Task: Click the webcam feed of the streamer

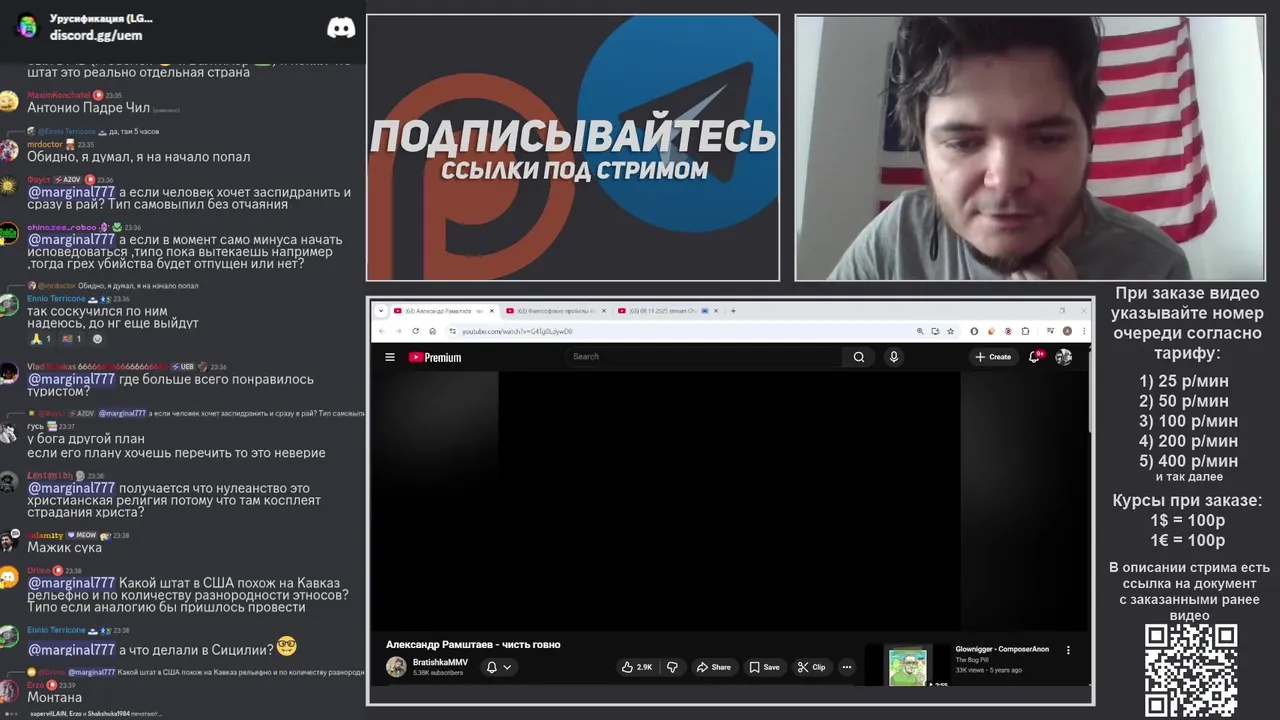Action: [x=1029, y=147]
